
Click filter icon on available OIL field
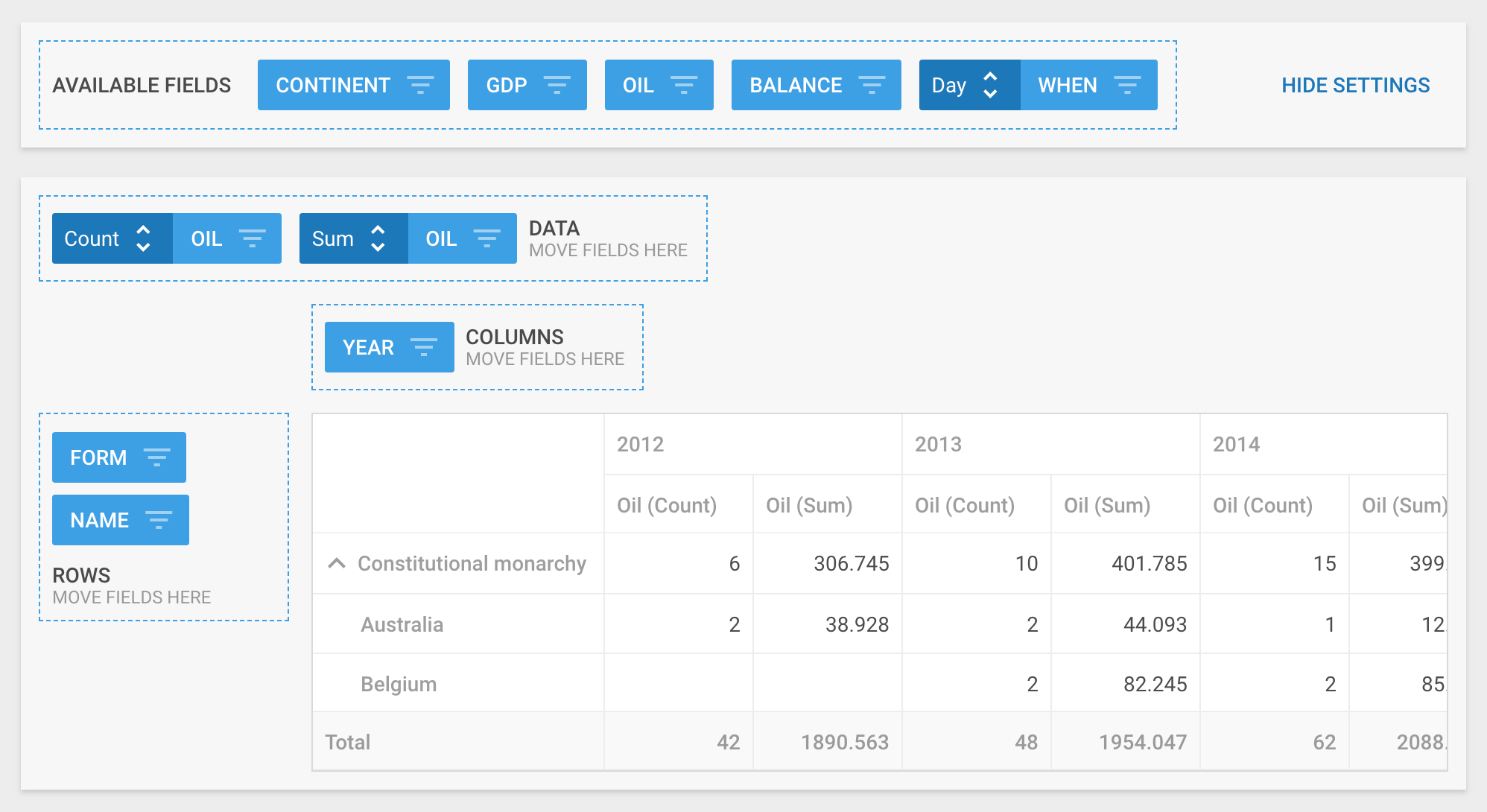coord(683,85)
